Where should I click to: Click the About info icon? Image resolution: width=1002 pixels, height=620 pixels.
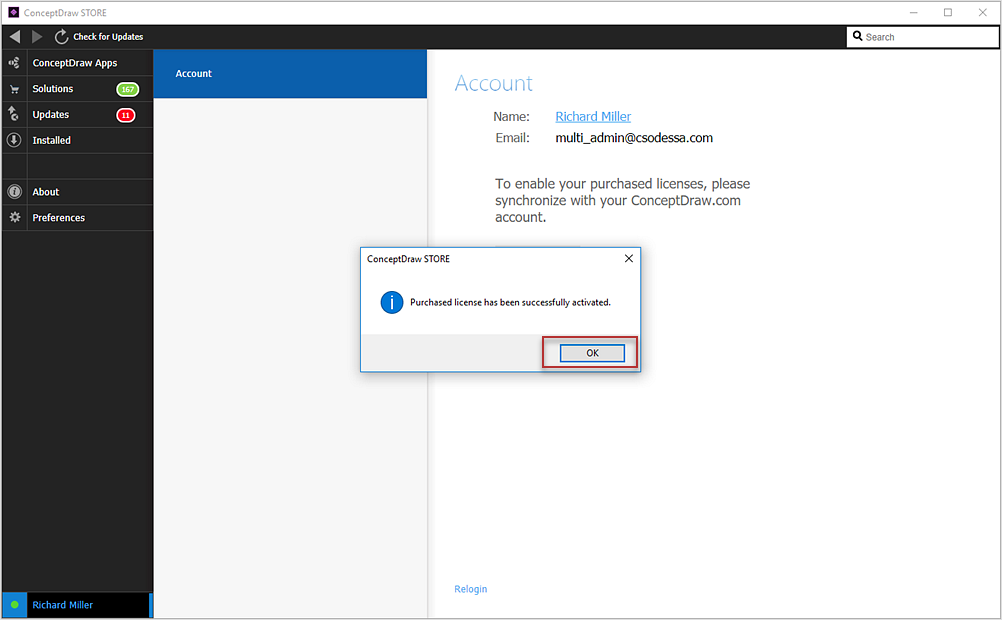coord(14,192)
